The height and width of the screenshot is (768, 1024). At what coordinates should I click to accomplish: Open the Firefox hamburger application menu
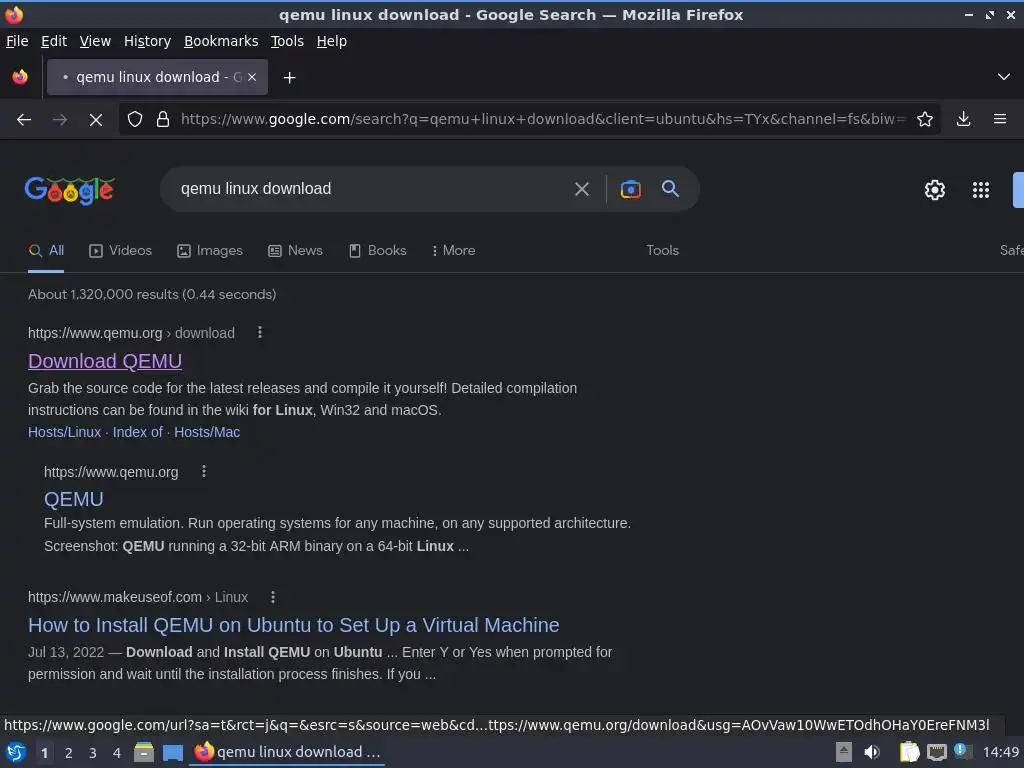(x=1000, y=119)
